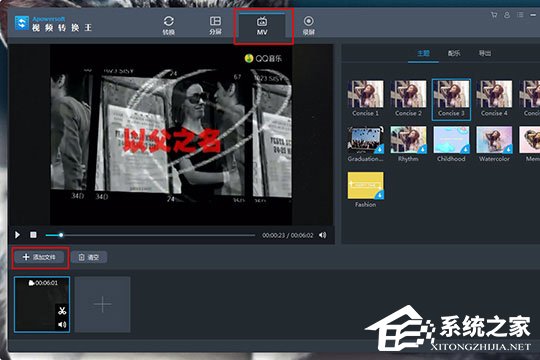Viewport: 540px width, 360px height.
Task: Select the 主题 theme tab
Action: [423, 53]
